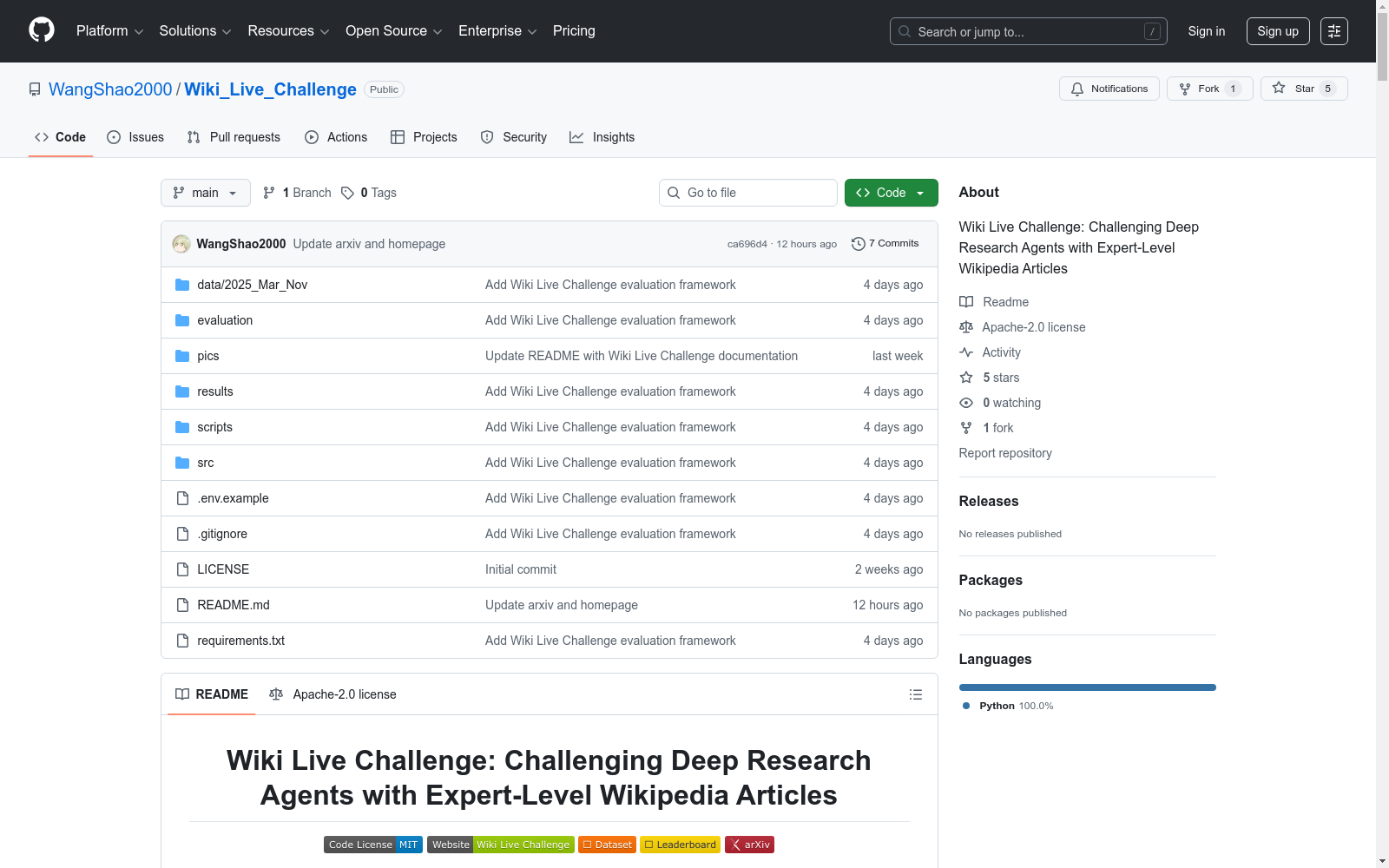Open the Initial commit message link
This screenshot has height=868, width=1389.
point(521,569)
